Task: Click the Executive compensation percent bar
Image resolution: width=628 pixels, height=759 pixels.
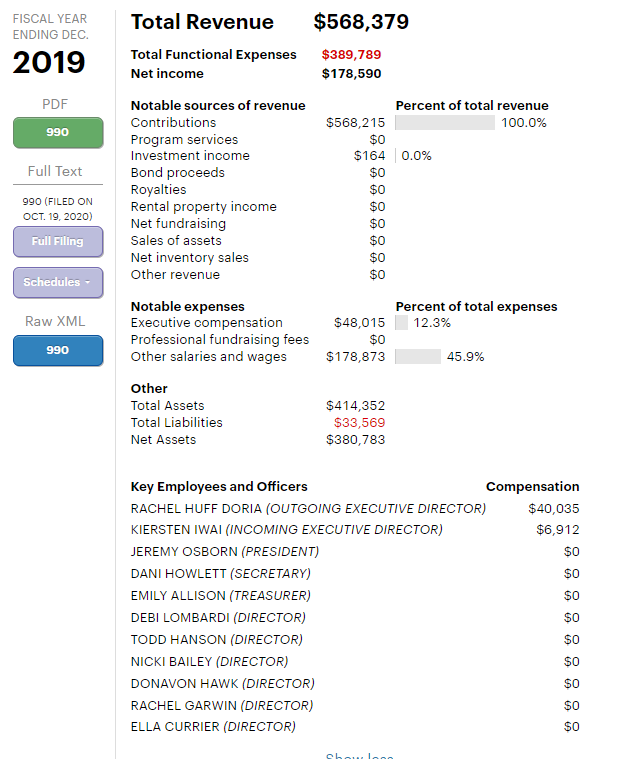Action: [x=402, y=323]
